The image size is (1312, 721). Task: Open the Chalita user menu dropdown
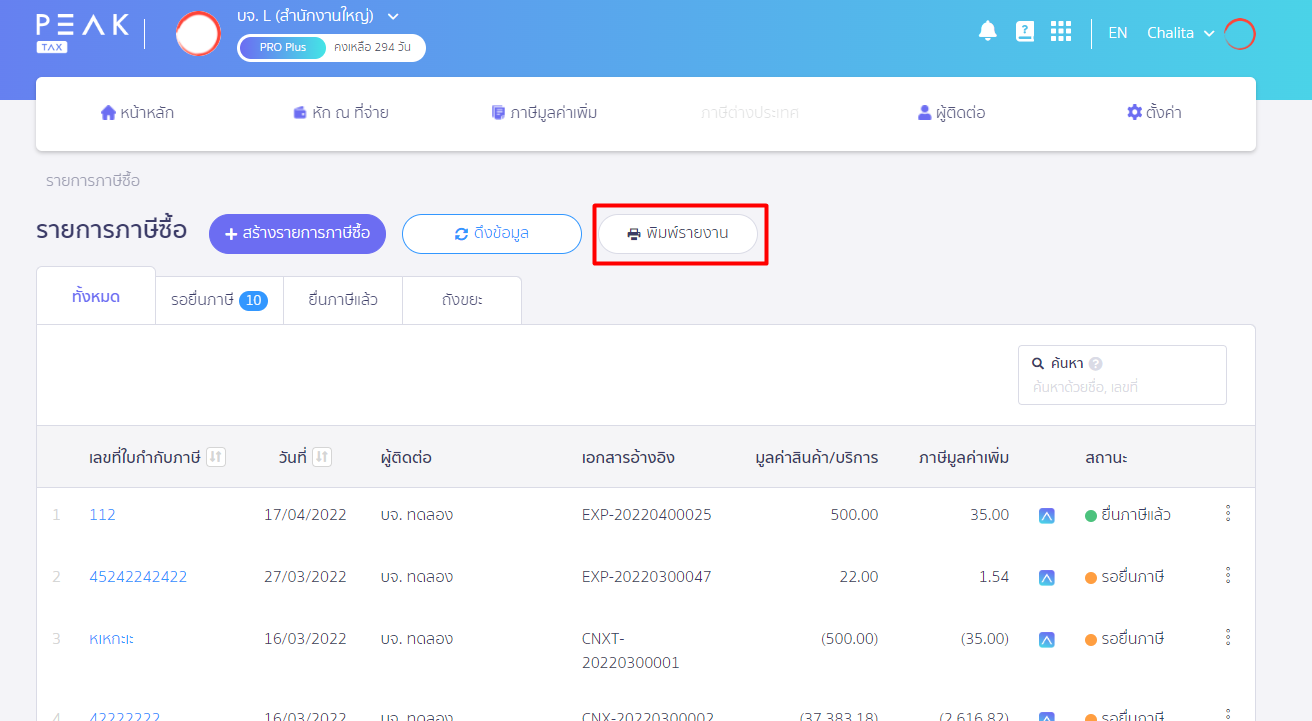1181,33
